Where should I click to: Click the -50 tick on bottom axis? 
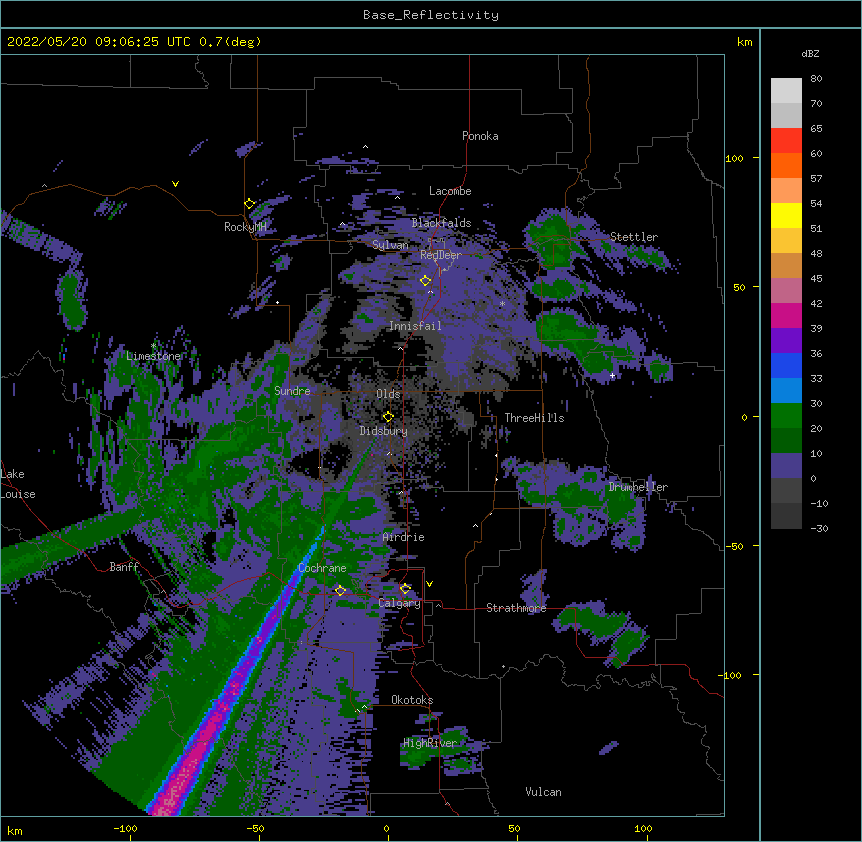pyautogui.click(x=255, y=829)
